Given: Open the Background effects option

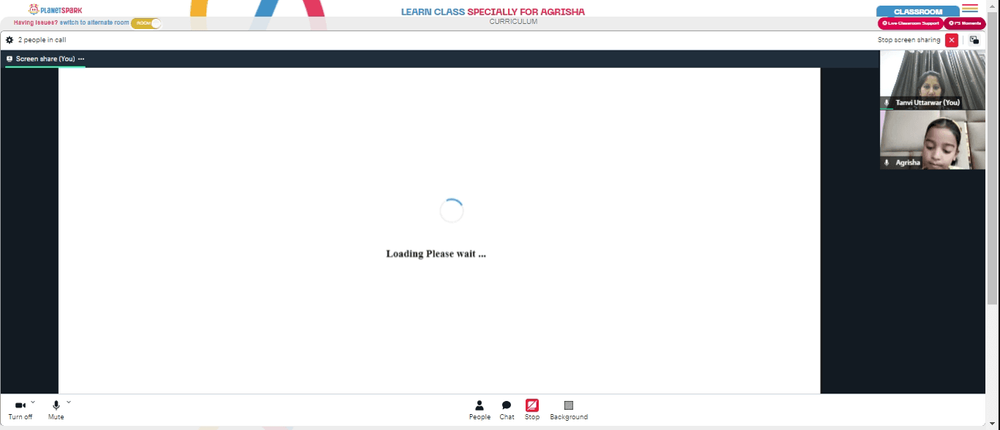Looking at the screenshot, I should click(569, 410).
